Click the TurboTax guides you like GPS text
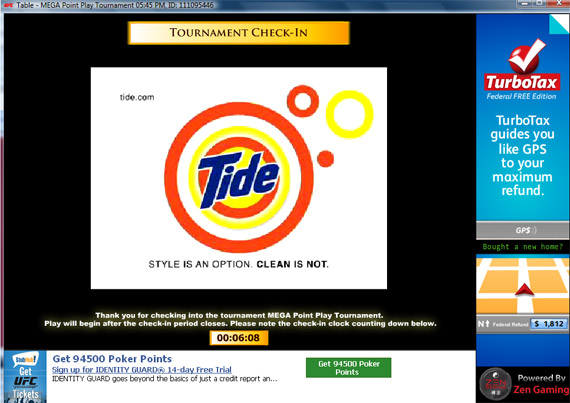This screenshot has width=570, height=403. point(522,155)
